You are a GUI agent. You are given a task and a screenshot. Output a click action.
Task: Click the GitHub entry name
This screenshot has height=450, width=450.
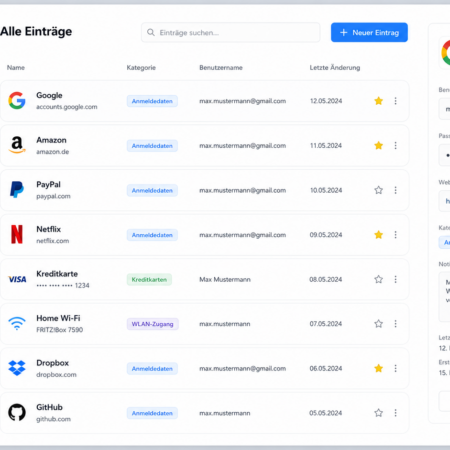pyautogui.click(x=49, y=407)
